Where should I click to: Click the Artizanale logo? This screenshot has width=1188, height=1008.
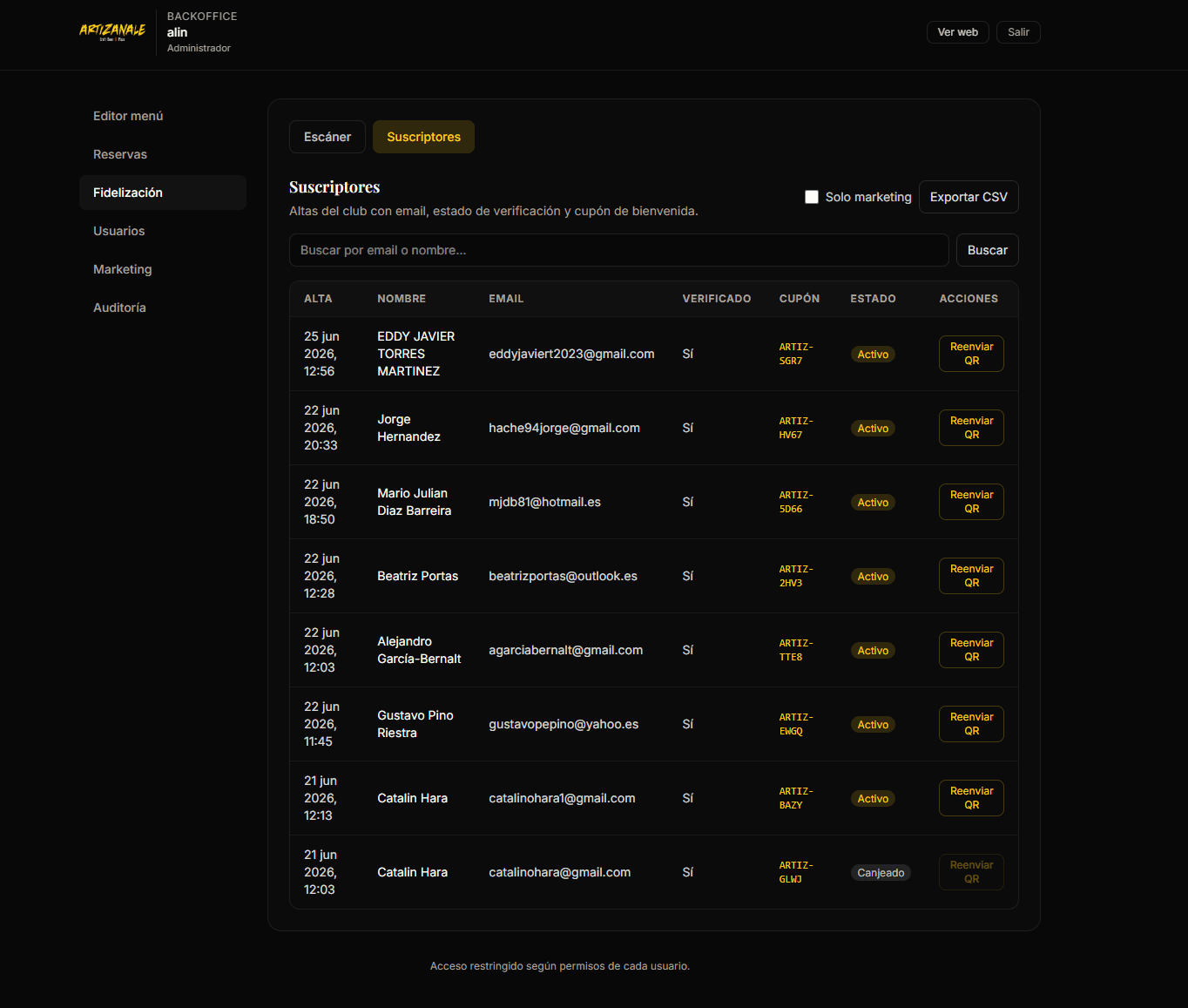coord(112,32)
